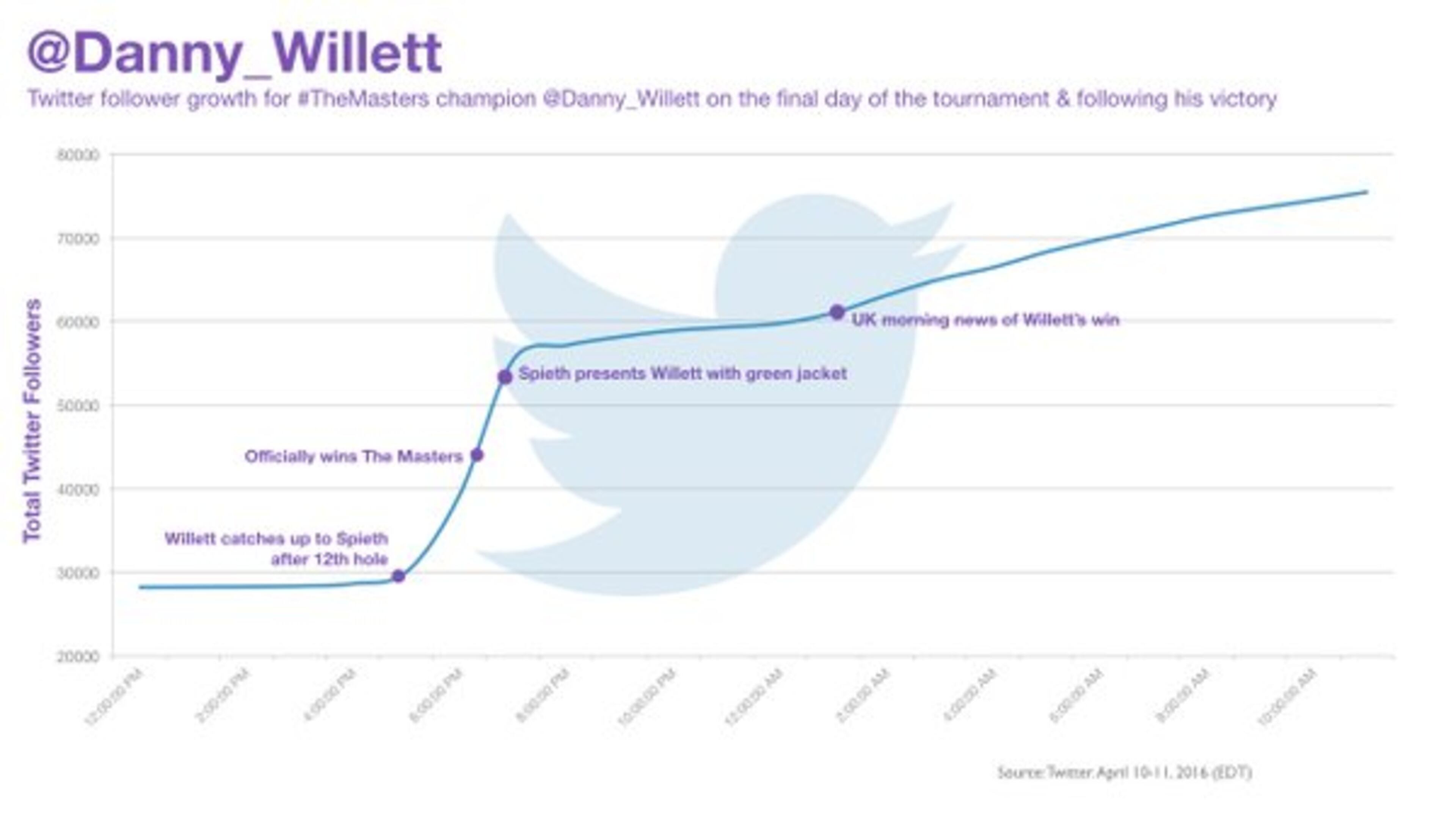This screenshot has height=820, width=1456.
Task: Click the 'Officially wins The Masters' annotation text
Action: point(354,456)
